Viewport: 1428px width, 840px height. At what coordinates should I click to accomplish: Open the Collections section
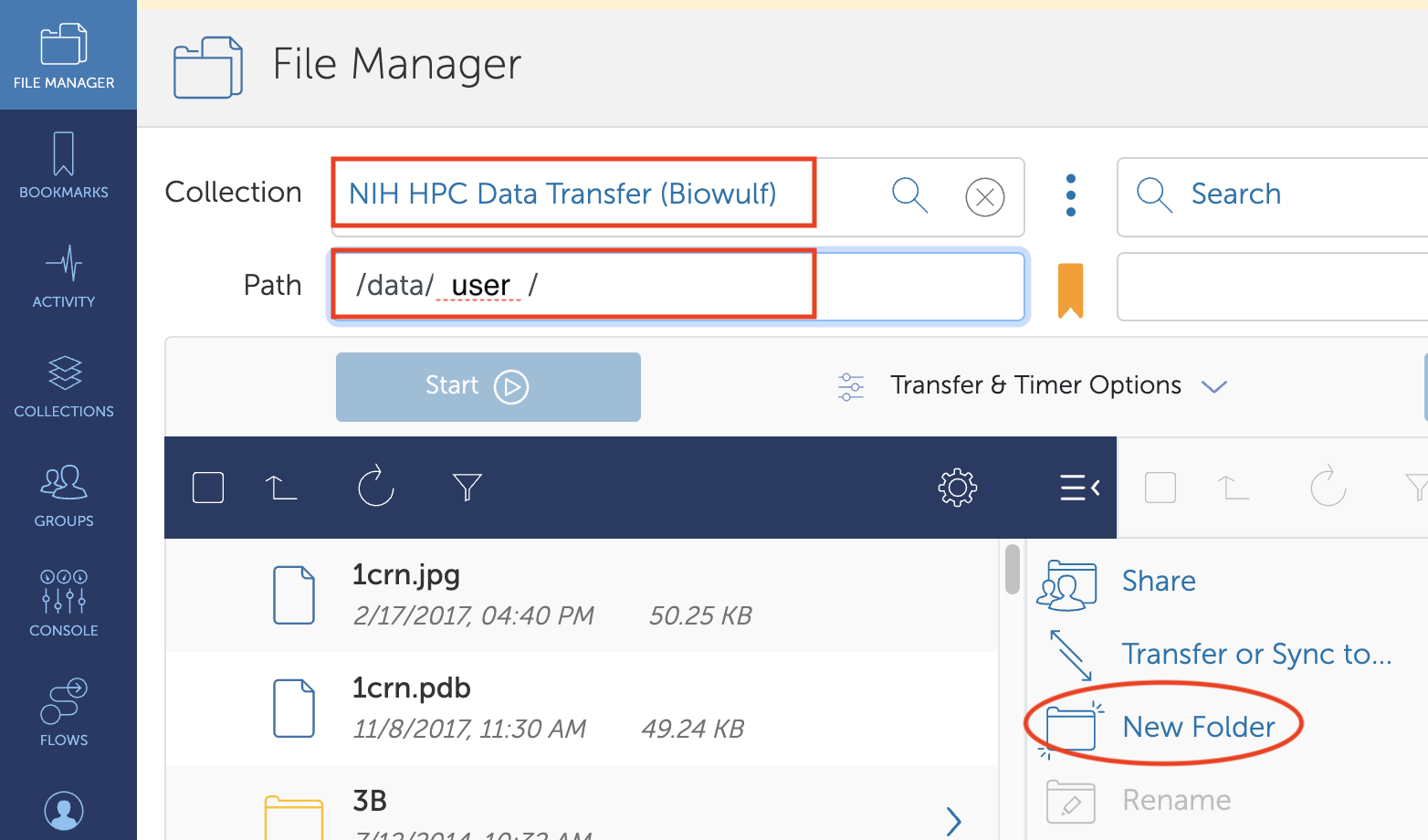(64, 384)
